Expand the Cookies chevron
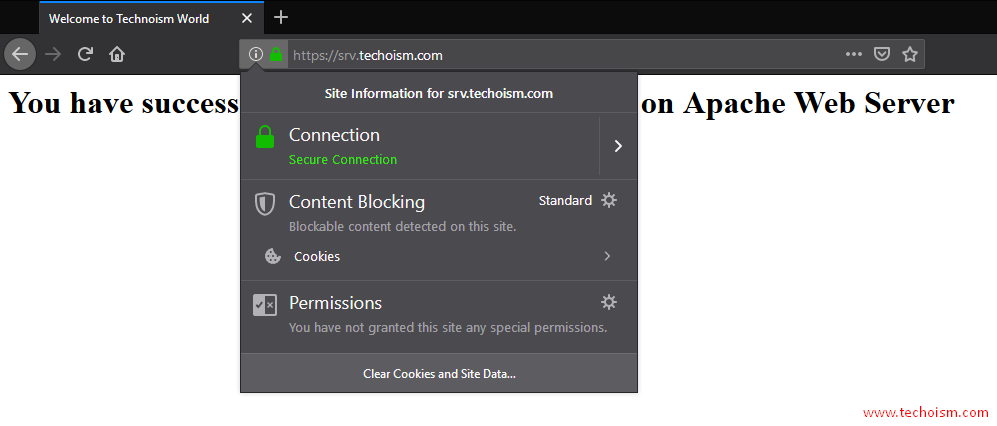Screen dimensions: 997x426 (x=607, y=256)
